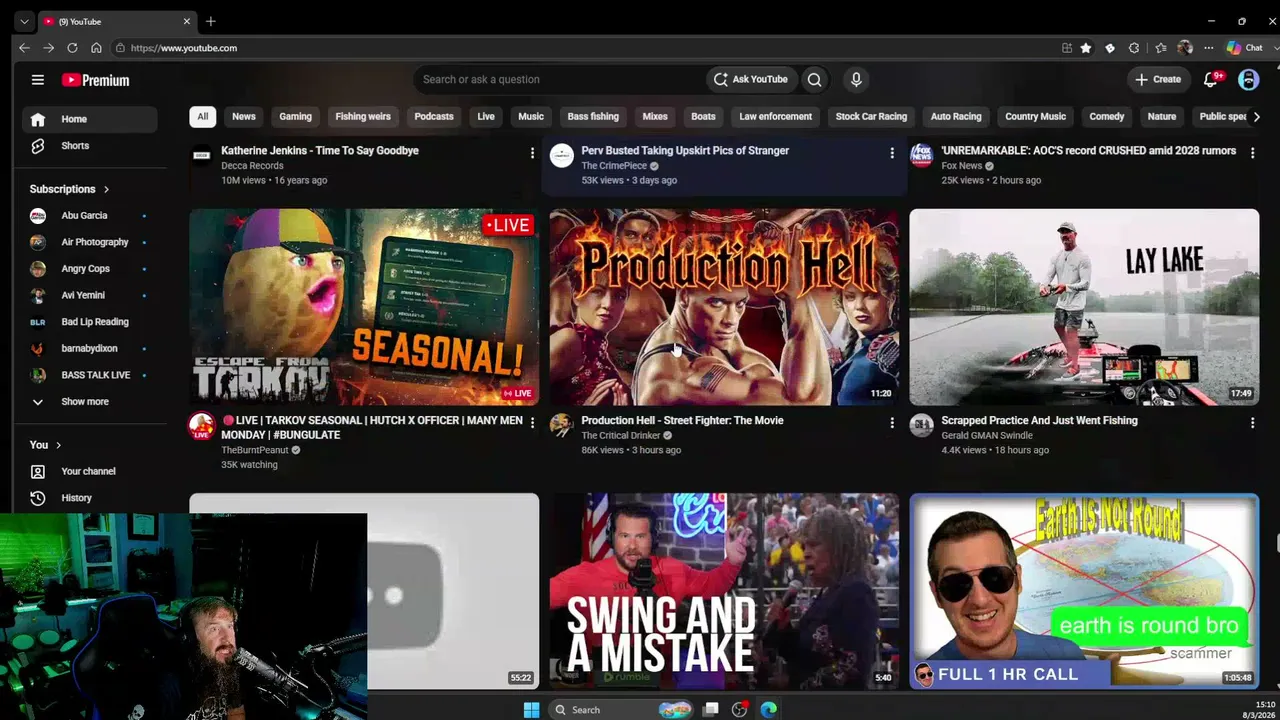The height and width of the screenshot is (720, 1280).
Task: Focus the YouTube search input field
Action: (x=560, y=80)
